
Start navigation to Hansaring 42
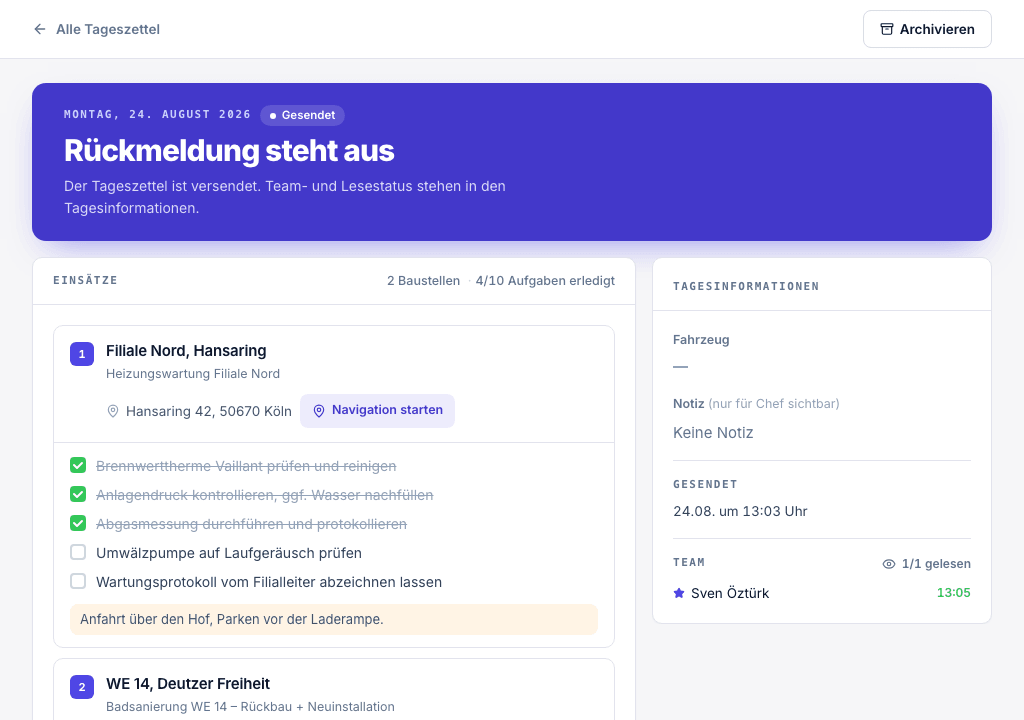point(377,410)
